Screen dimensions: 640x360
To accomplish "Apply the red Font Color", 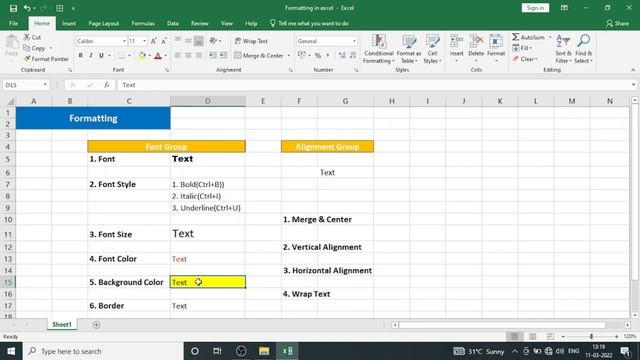I will coord(158,56).
